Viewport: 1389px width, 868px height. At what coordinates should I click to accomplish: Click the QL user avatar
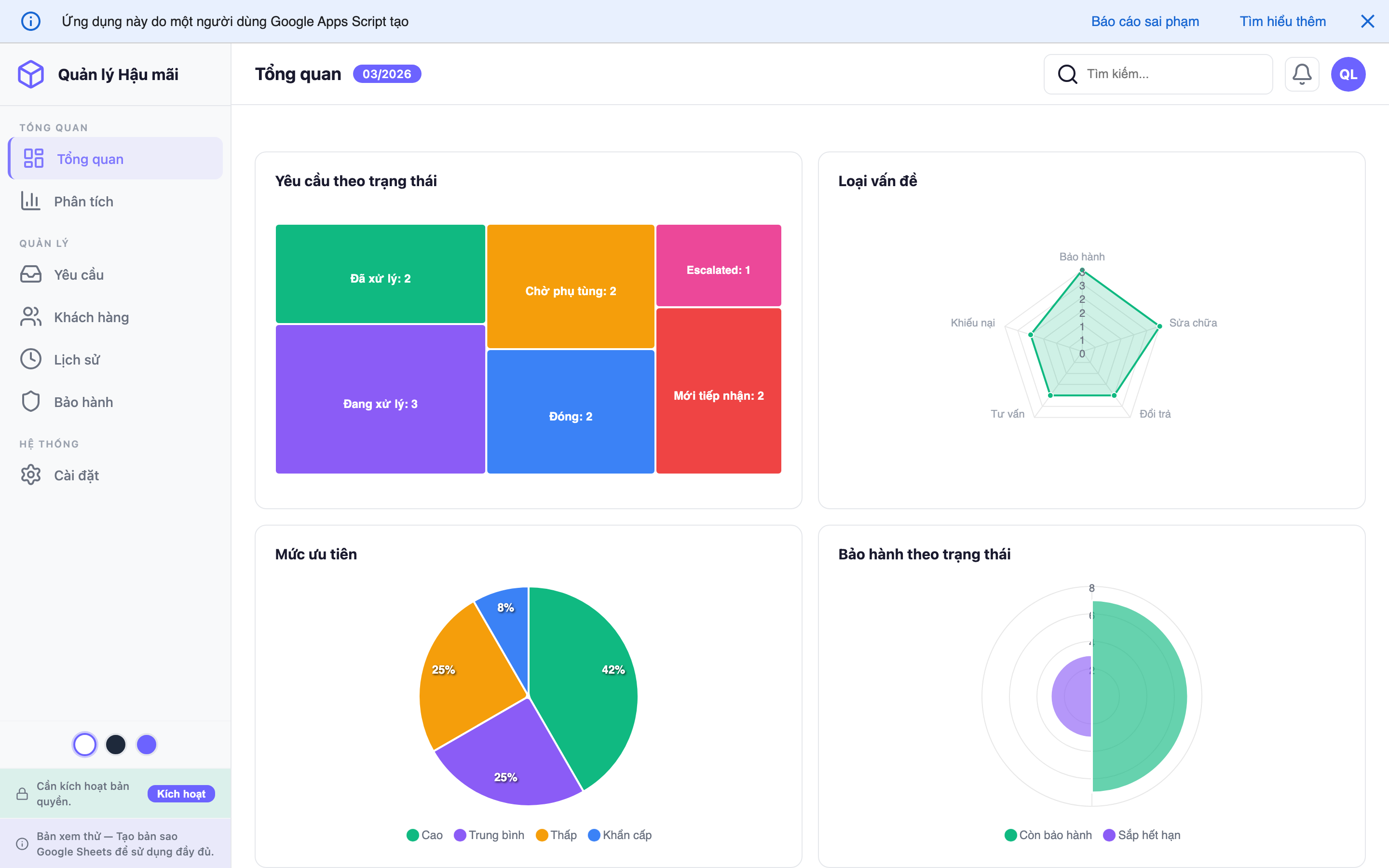click(1348, 74)
